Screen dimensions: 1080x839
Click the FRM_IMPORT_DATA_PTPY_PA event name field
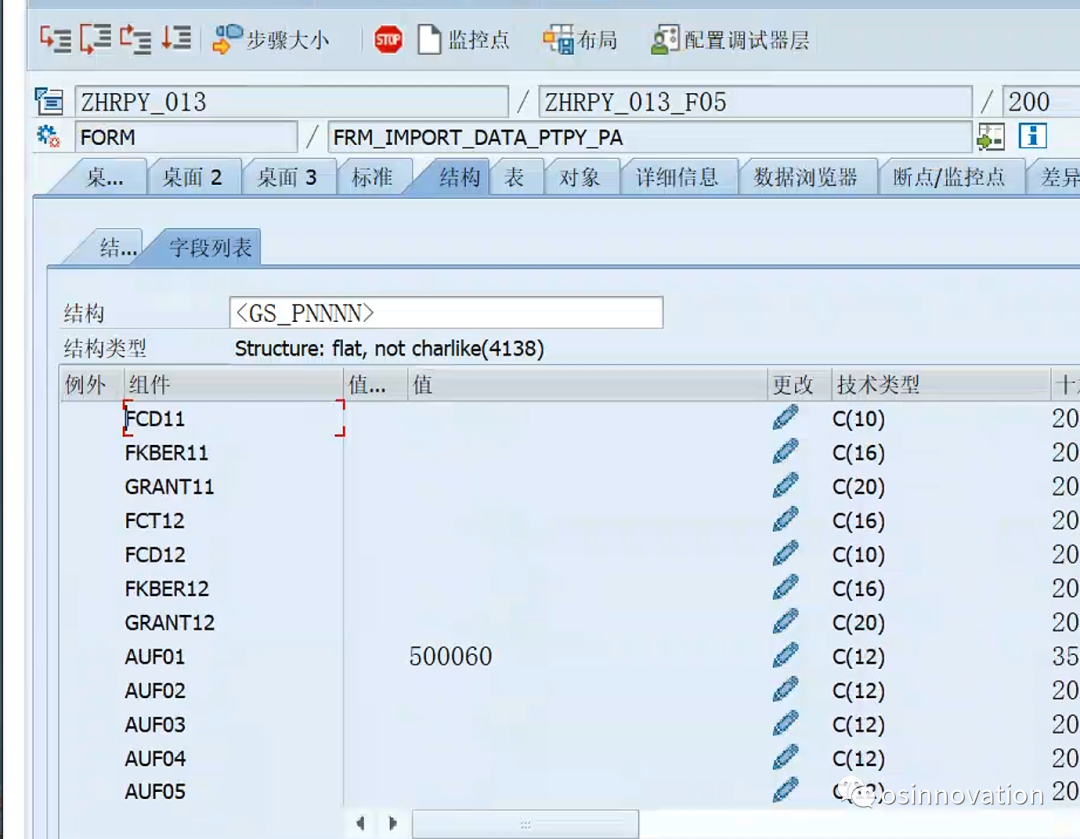(650, 137)
